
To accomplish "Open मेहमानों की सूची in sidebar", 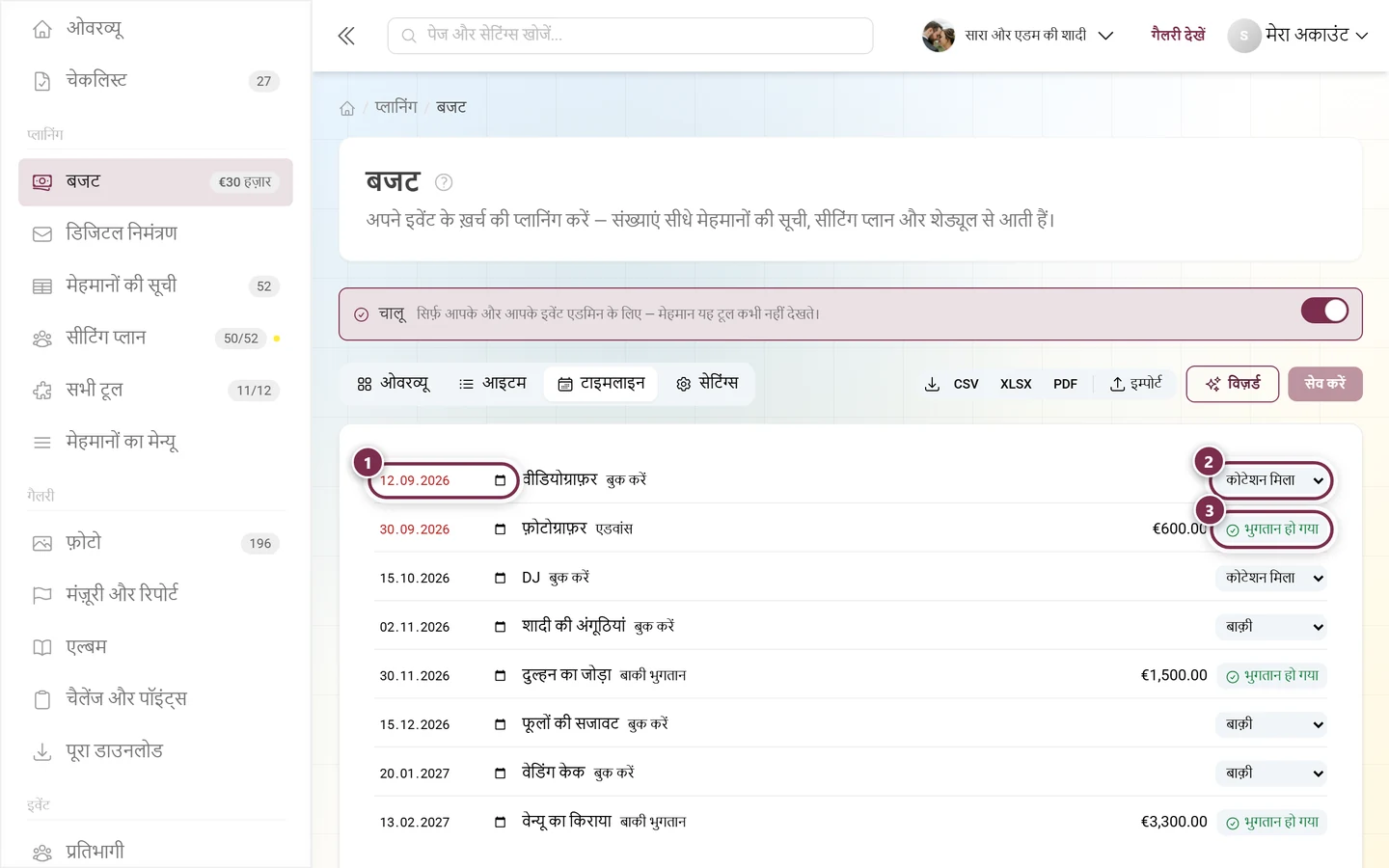I will (155, 285).
